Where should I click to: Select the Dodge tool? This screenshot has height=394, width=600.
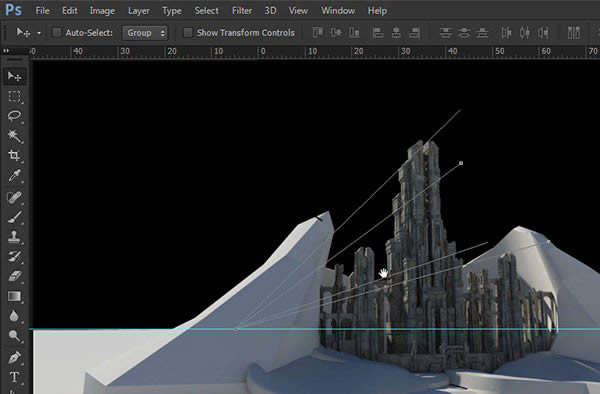tap(14, 336)
